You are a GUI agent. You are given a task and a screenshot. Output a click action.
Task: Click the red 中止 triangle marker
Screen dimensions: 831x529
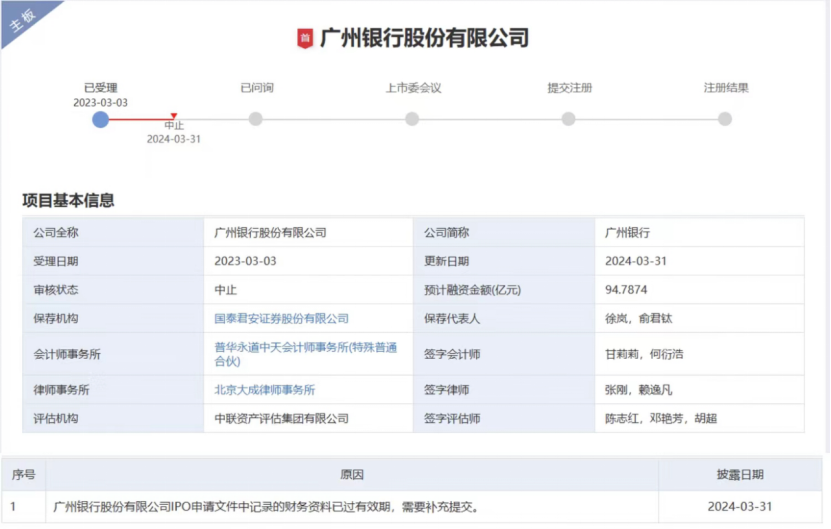[x=174, y=116]
